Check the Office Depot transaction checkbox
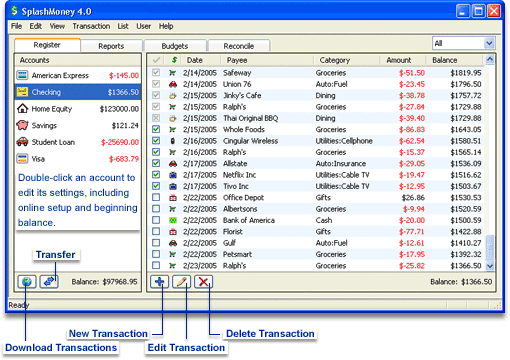This screenshot has width=510, height=360. point(156,197)
